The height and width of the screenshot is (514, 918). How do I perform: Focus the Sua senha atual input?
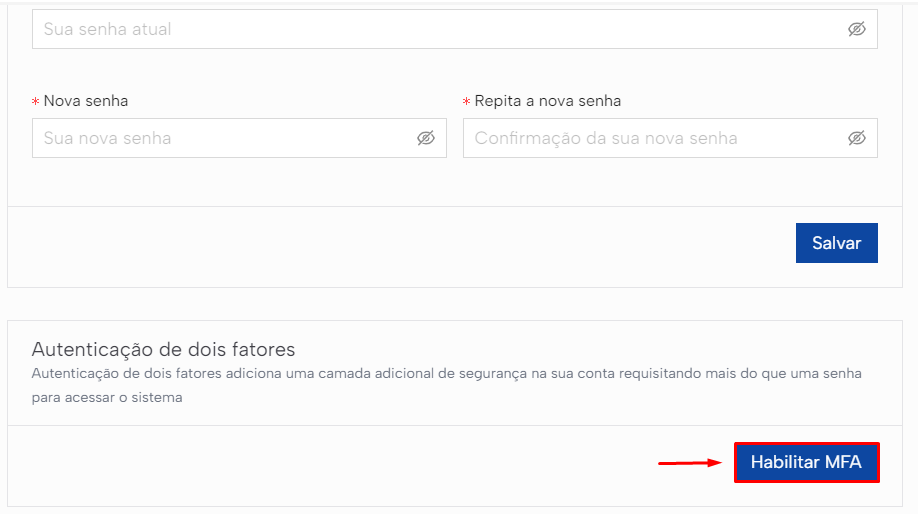pyautogui.click(x=454, y=29)
